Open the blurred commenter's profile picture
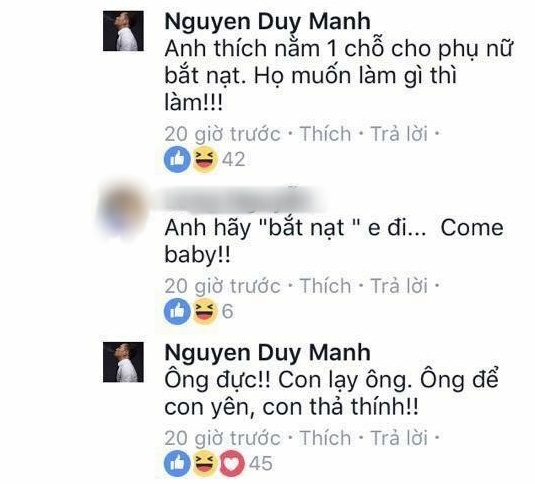 click(x=124, y=209)
